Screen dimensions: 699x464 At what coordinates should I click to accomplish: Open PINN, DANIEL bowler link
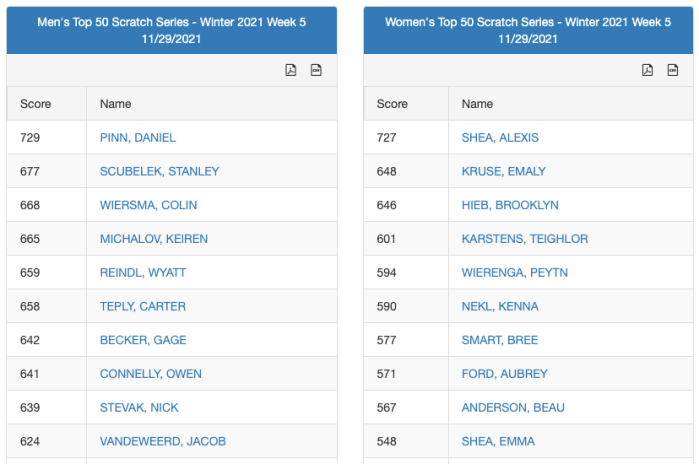[138, 138]
